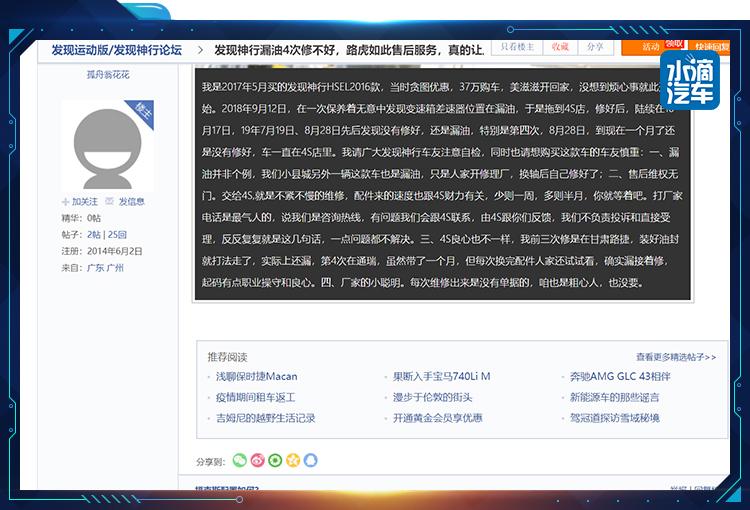Open 25回 replies count link
Image resolution: width=750 pixels, height=510 pixels.
pos(117,234)
